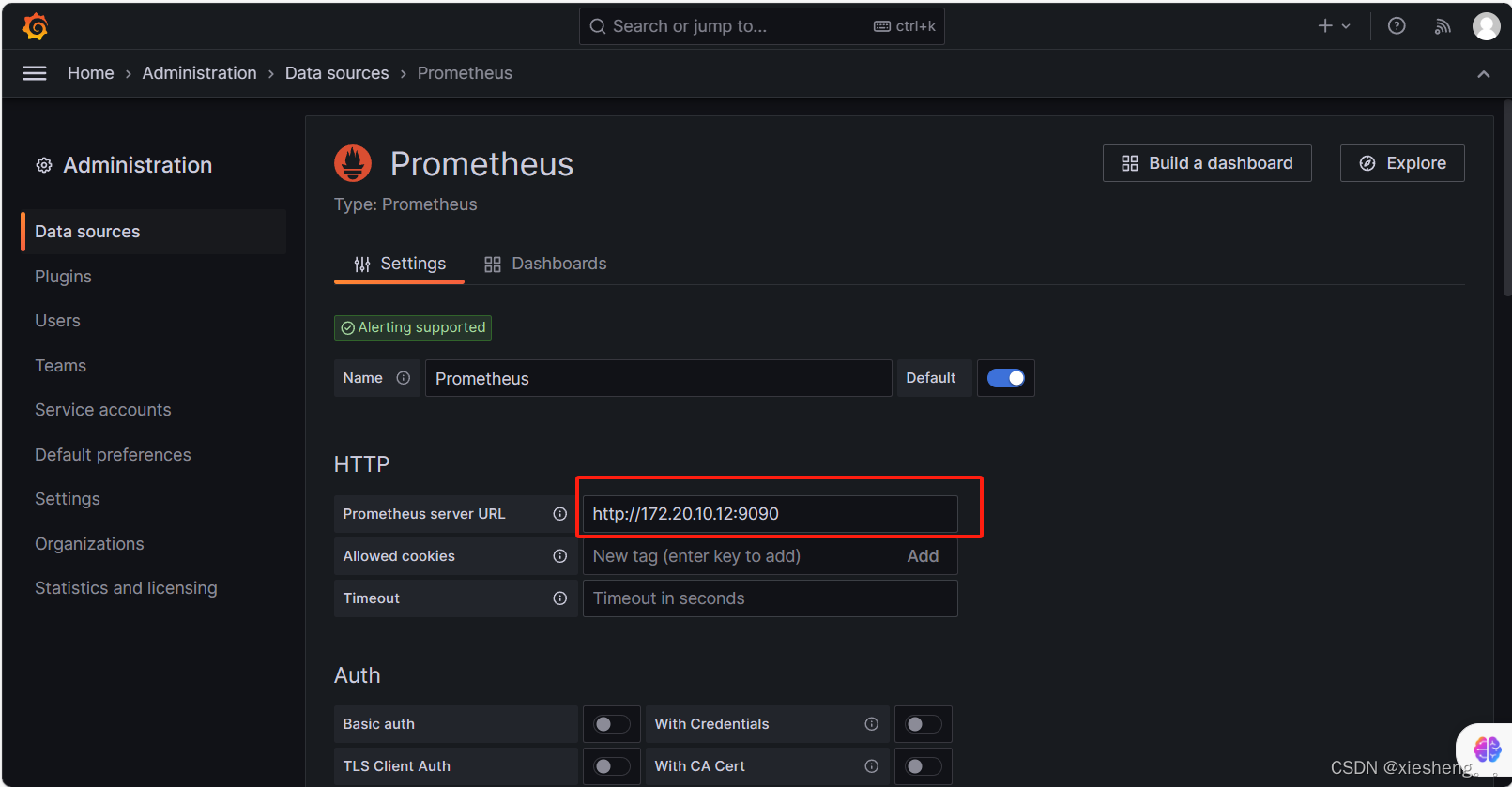Enable the With CA Cert toggle
The height and width of the screenshot is (787, 1512).
coord(923,765)
